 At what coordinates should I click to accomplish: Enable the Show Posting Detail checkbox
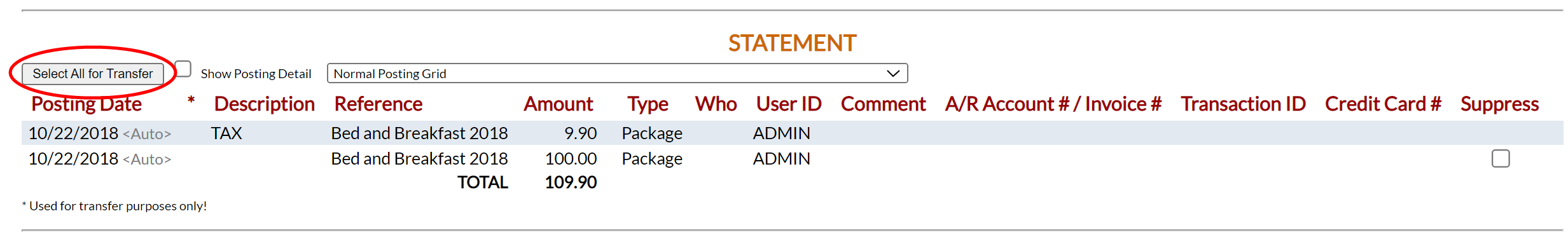coord(183,69)
